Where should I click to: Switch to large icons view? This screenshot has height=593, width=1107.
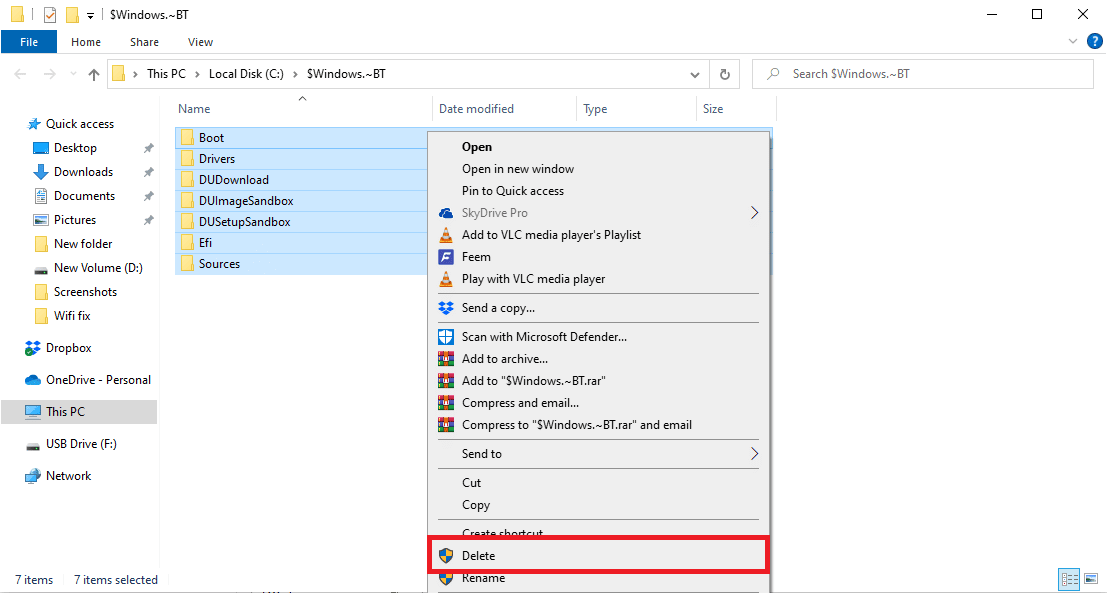(1090, 580)
